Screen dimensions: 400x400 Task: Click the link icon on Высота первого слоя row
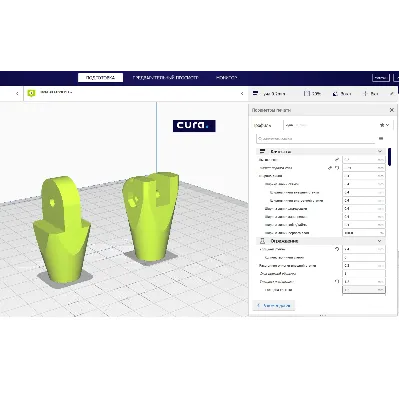[x=330, y=168]
